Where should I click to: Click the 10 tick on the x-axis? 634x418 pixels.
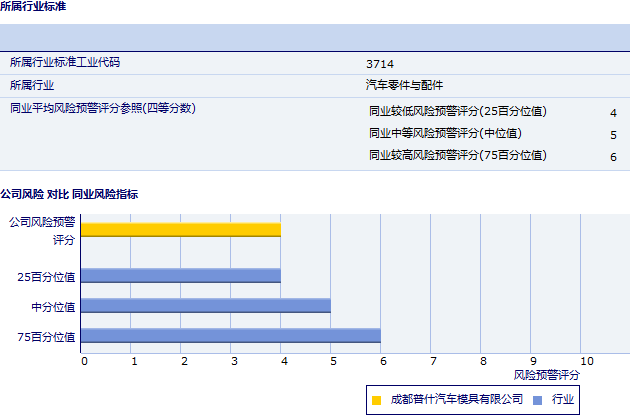click(x=586, y=360)
